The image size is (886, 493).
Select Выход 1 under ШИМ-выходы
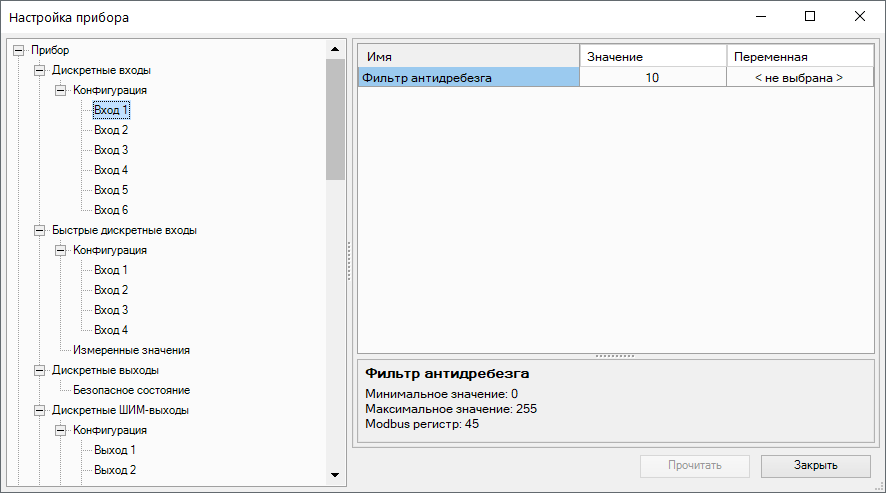tap(115, 450)
